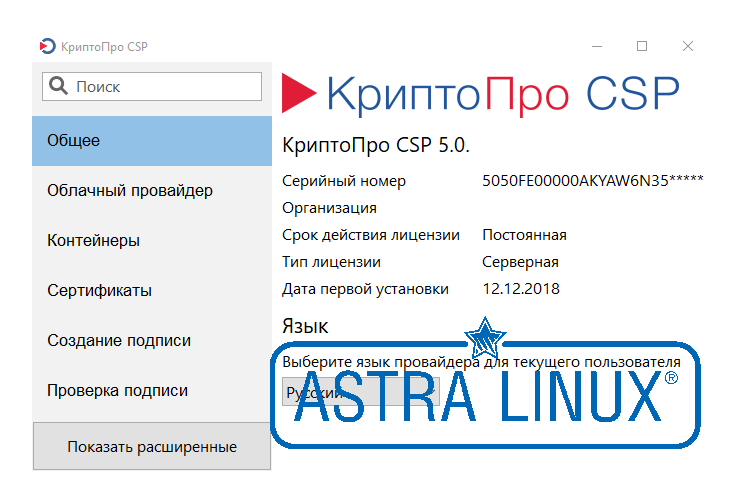Image resolution: width=741 pixels, height=503 pixels.
Task: Click the serial number 5050FE00000AKYAW6N35*****
Action: [x=593, y=181]
